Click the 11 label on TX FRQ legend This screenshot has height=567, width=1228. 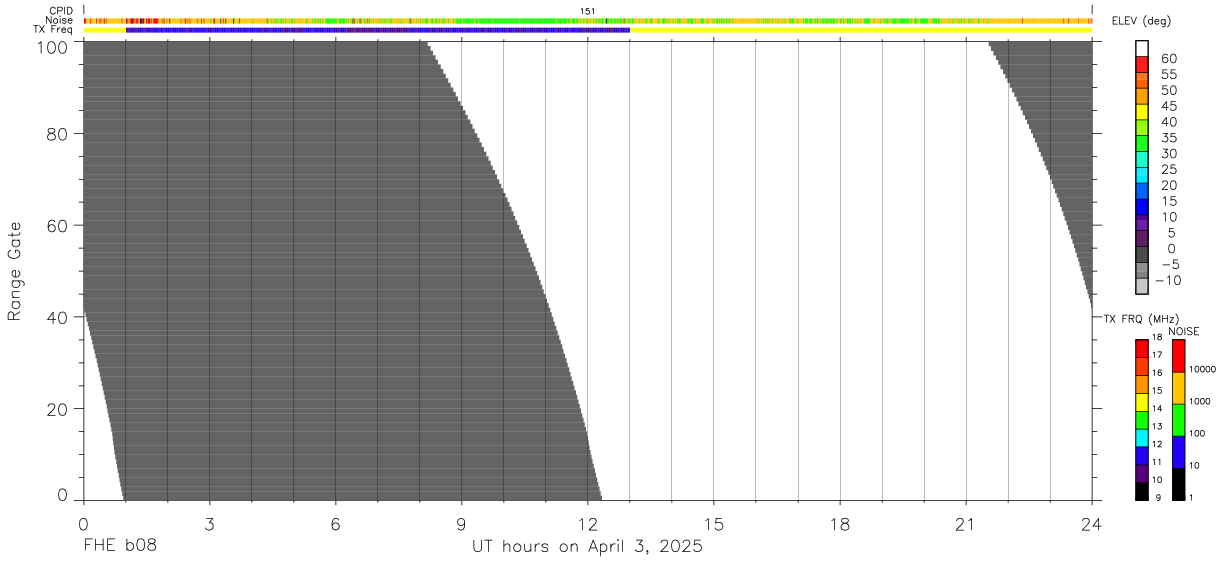(1157, 462)
